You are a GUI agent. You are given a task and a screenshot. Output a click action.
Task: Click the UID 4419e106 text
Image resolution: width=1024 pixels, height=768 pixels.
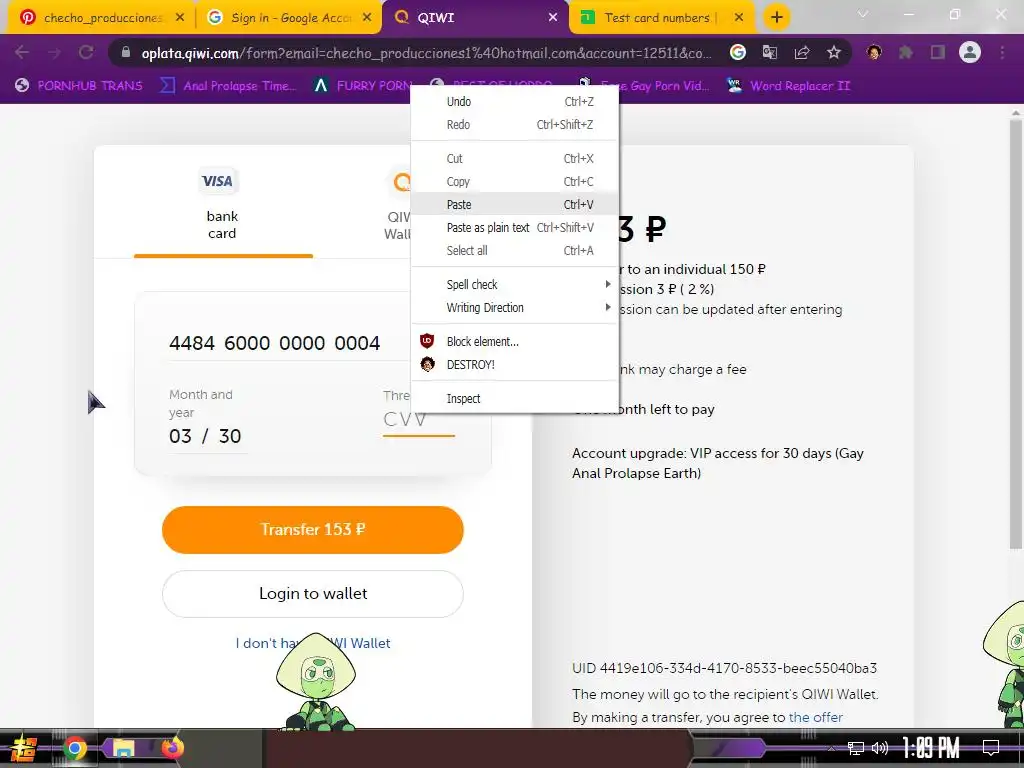[724, 668]
